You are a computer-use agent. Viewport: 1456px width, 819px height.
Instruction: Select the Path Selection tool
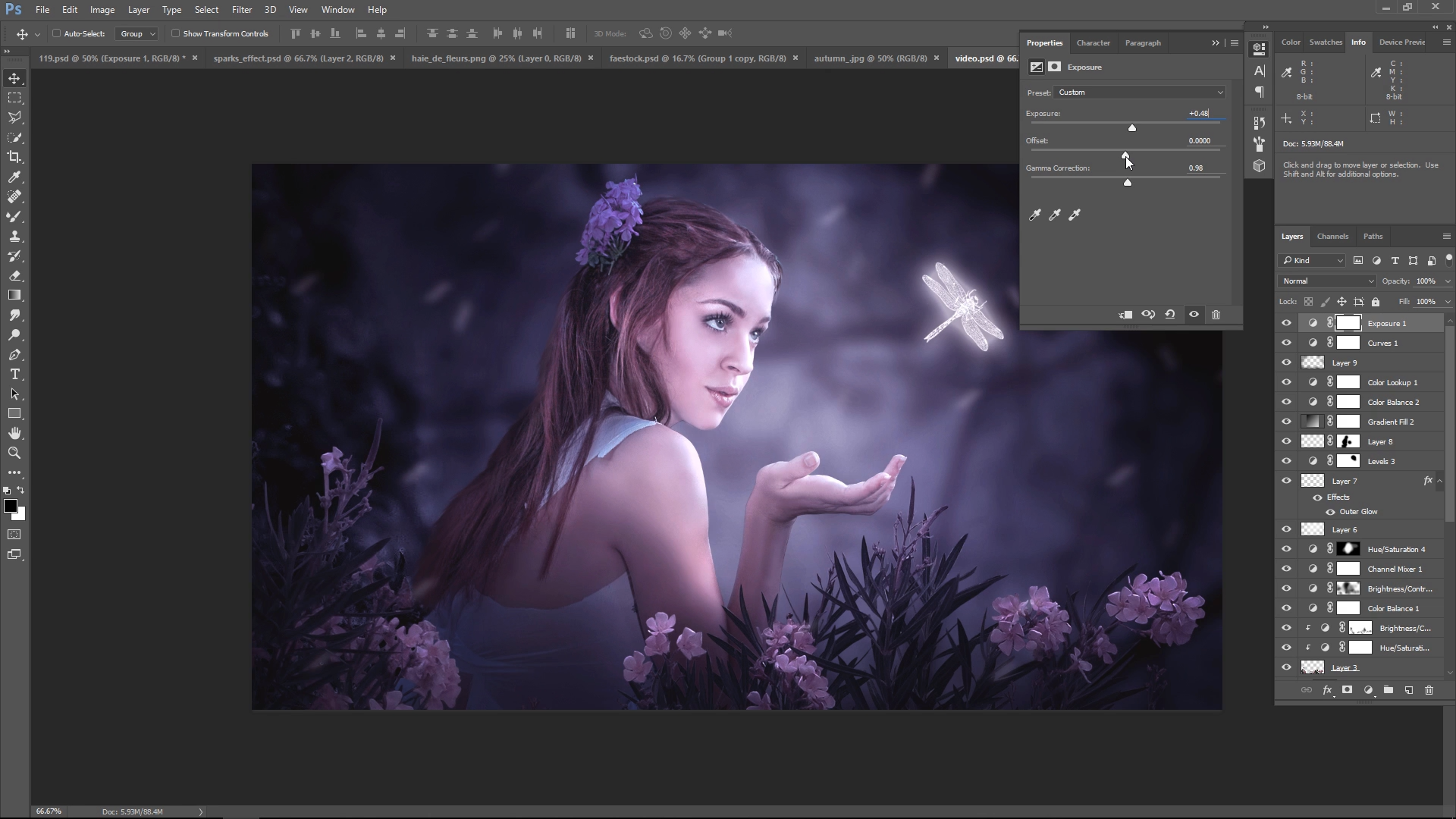(x=14, y=394)
